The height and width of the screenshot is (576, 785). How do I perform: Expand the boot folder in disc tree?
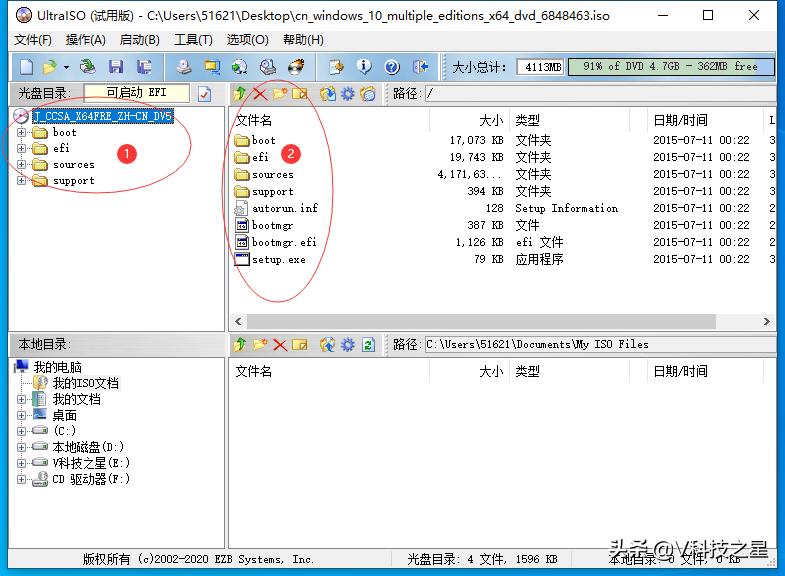click(22, 132)
